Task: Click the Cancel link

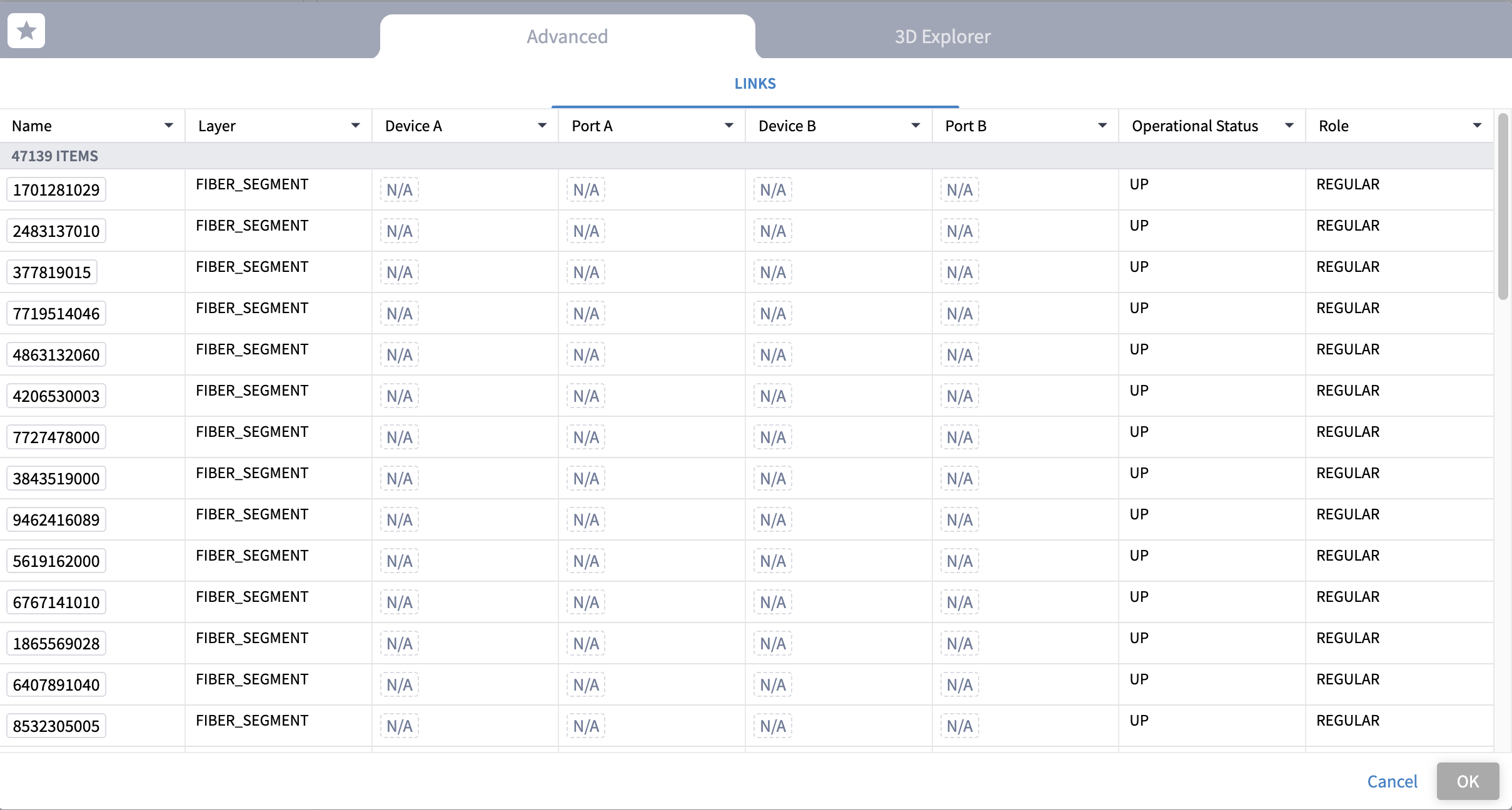Action: pyautogui.click(x=1392, y=781)
